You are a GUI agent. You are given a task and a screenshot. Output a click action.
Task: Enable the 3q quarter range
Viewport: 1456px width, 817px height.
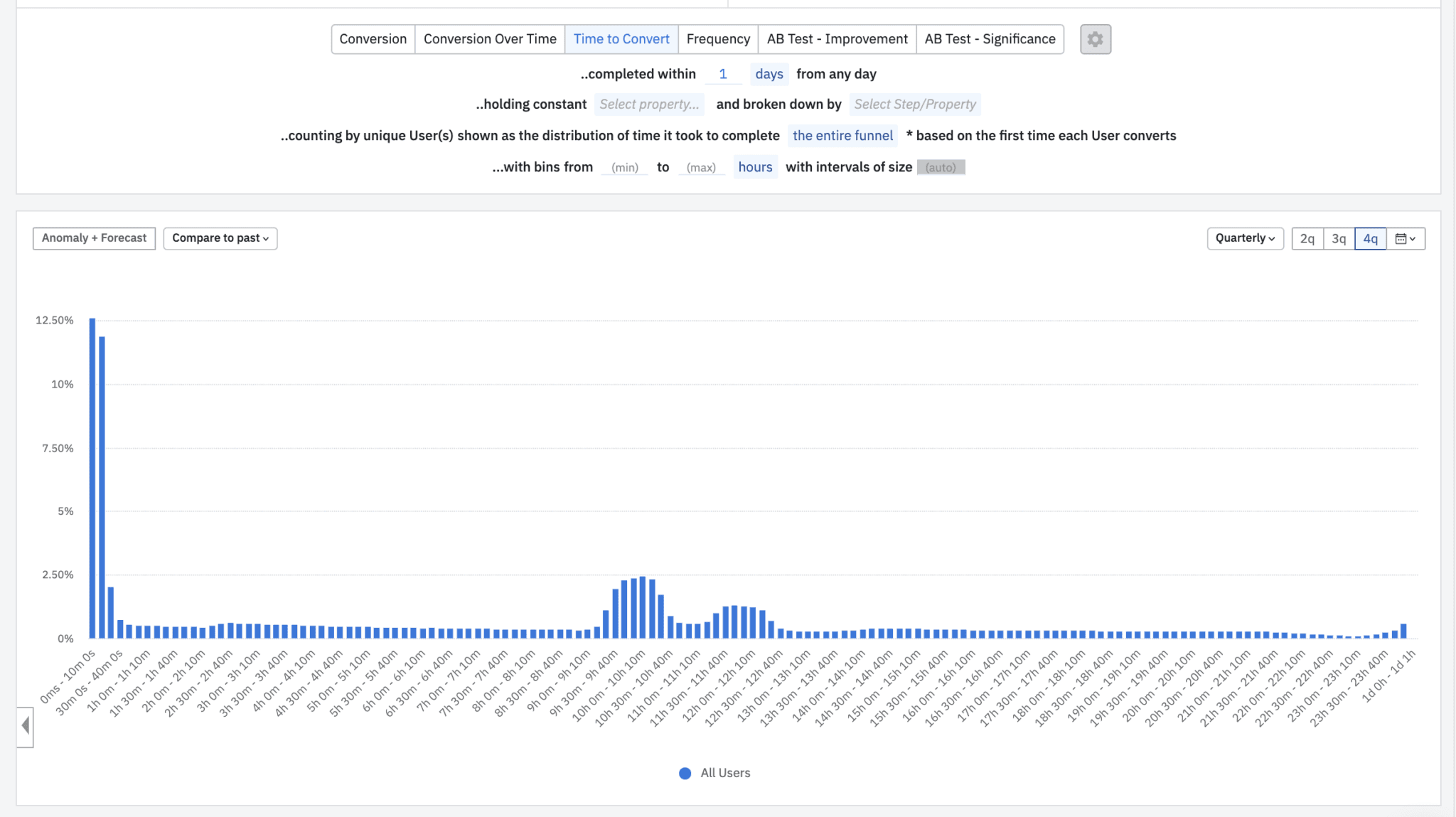tap(1339, 238)
